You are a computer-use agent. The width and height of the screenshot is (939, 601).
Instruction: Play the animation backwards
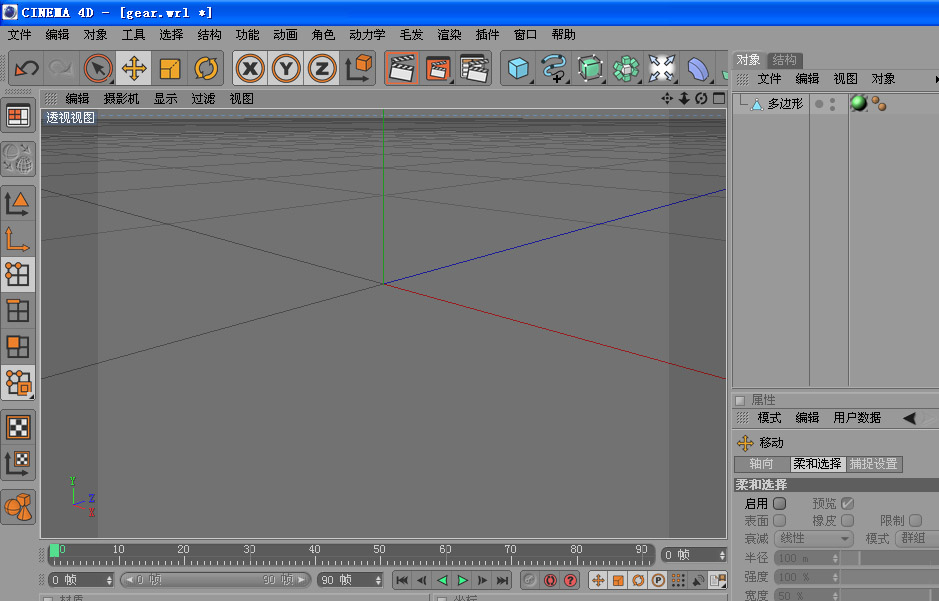point(442,580)
